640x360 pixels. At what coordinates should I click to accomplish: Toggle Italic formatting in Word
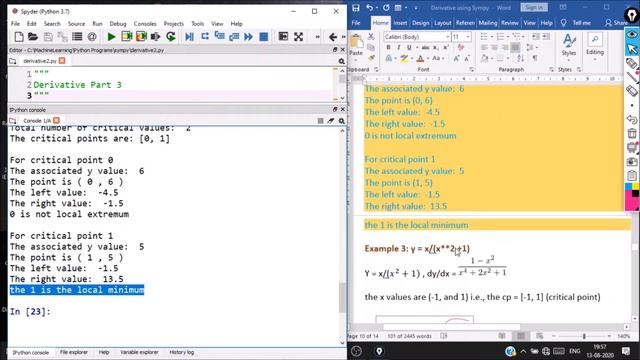coord(398,48)
